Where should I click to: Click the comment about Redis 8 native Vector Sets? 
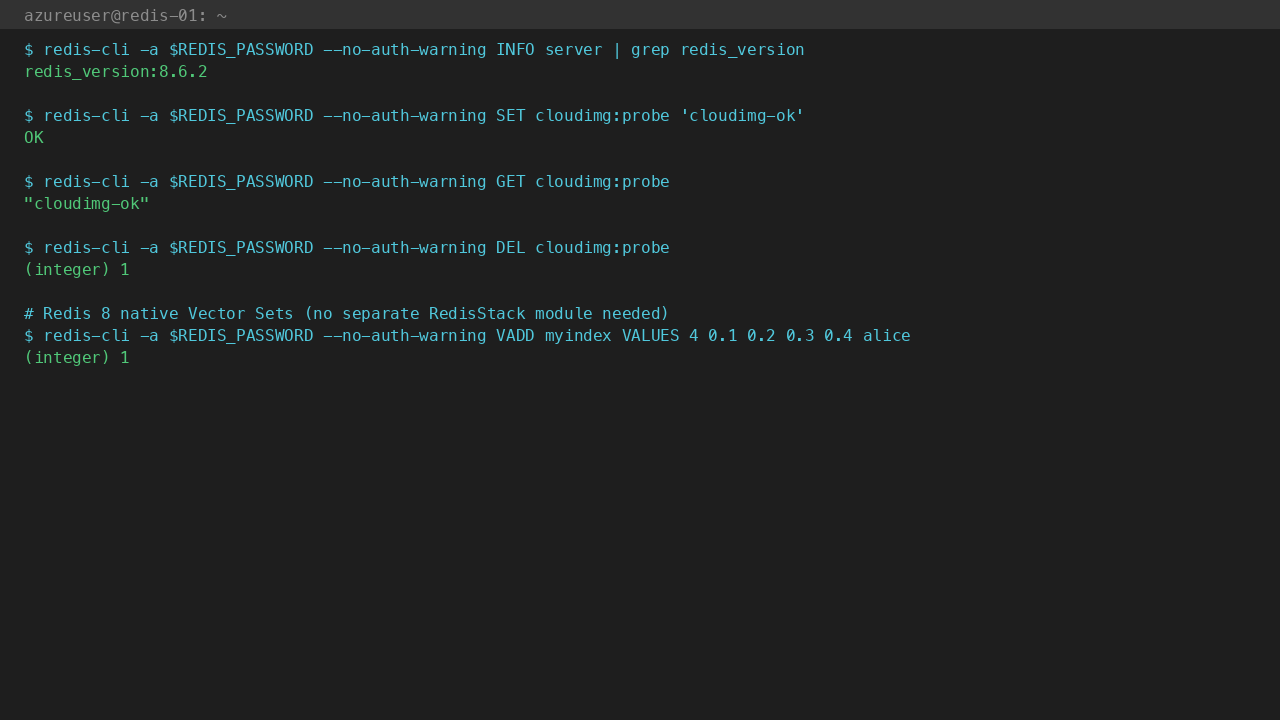click(347, 314)
